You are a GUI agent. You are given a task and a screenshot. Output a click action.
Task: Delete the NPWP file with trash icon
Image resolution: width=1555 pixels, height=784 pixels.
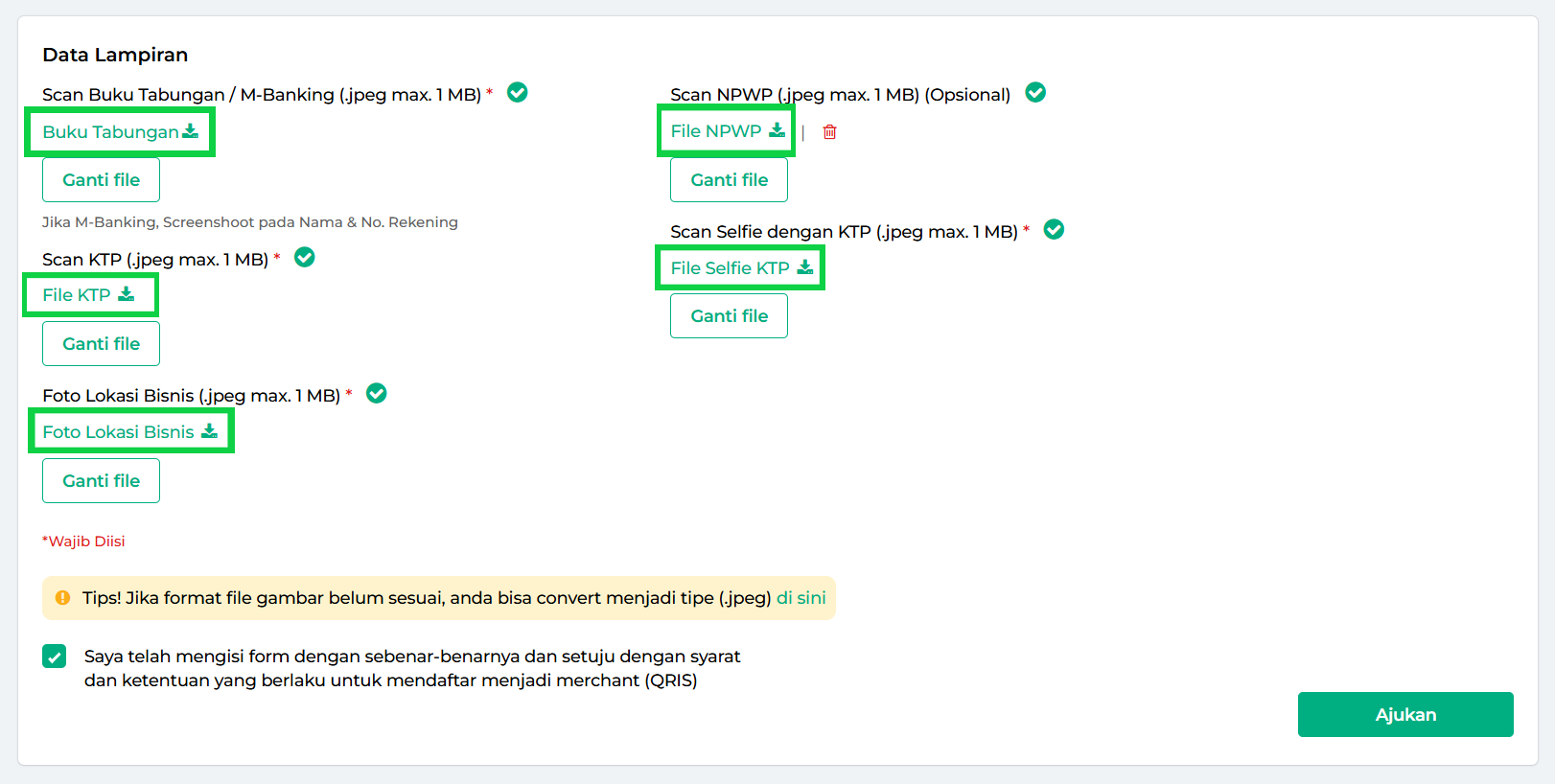tap(830, 132)
